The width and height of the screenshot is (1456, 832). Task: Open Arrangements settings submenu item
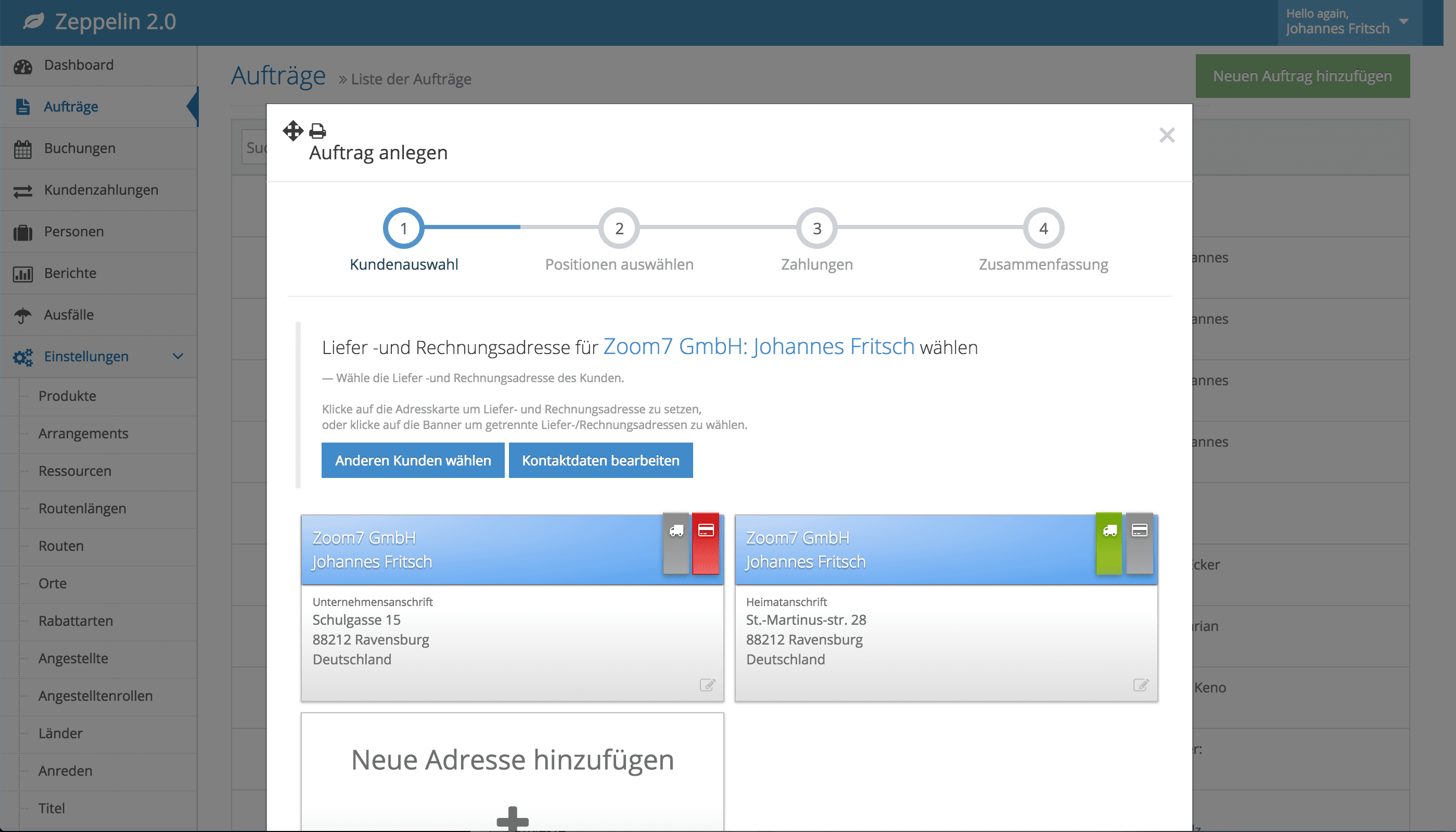tap(83, 434)
